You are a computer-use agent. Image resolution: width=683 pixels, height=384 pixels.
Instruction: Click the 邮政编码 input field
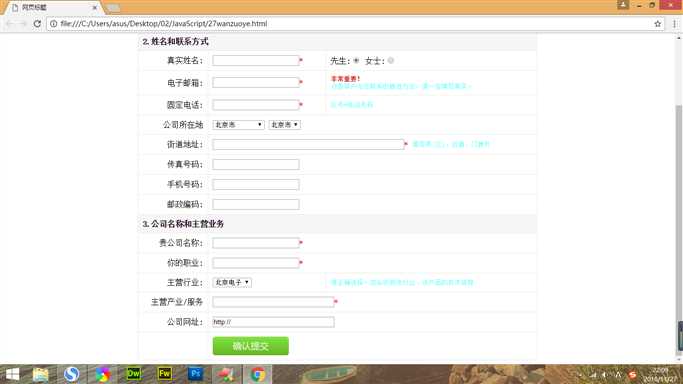(256, 204)
